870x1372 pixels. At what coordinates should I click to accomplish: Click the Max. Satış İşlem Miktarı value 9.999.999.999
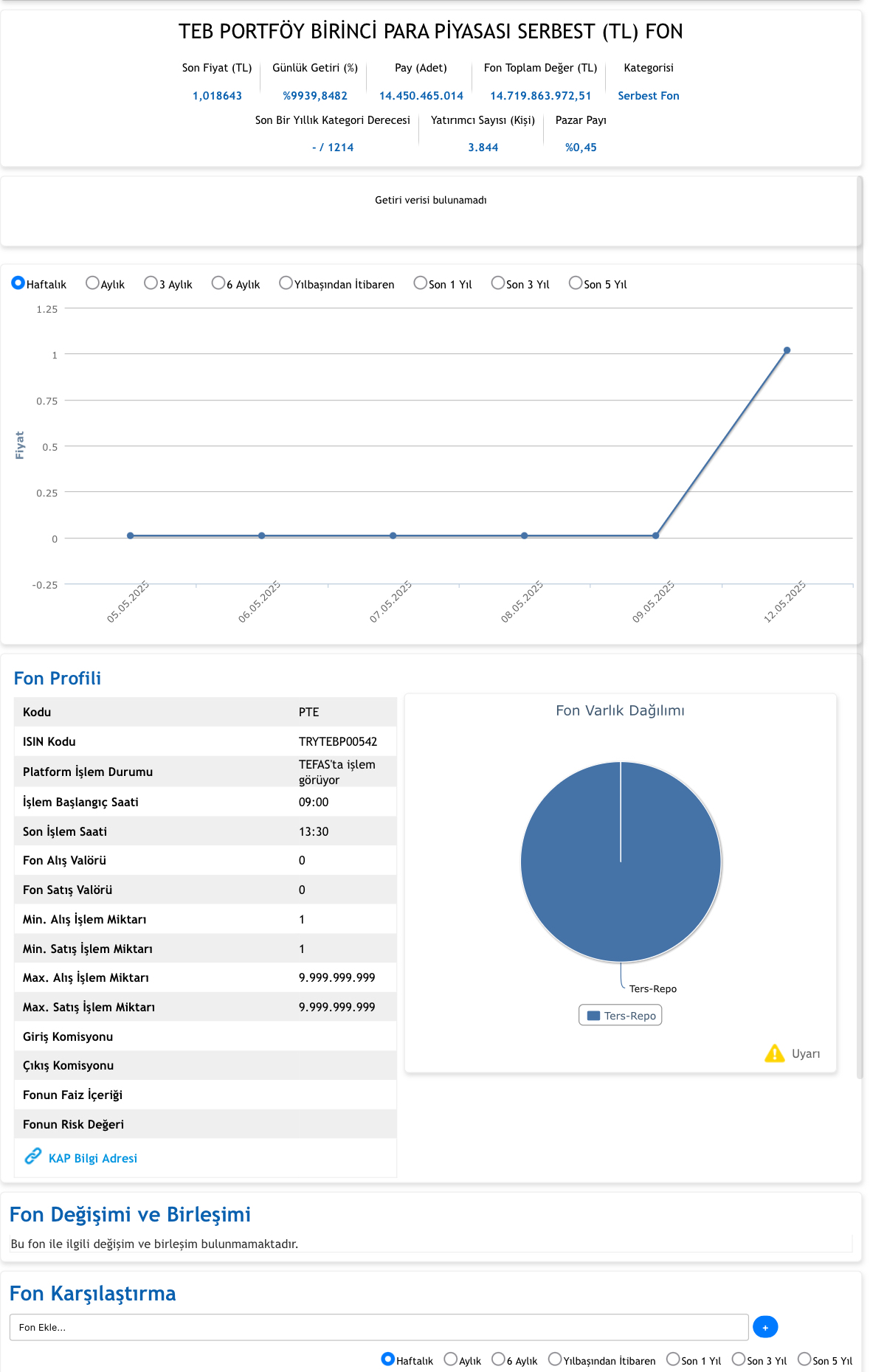tap(337, 1007)
